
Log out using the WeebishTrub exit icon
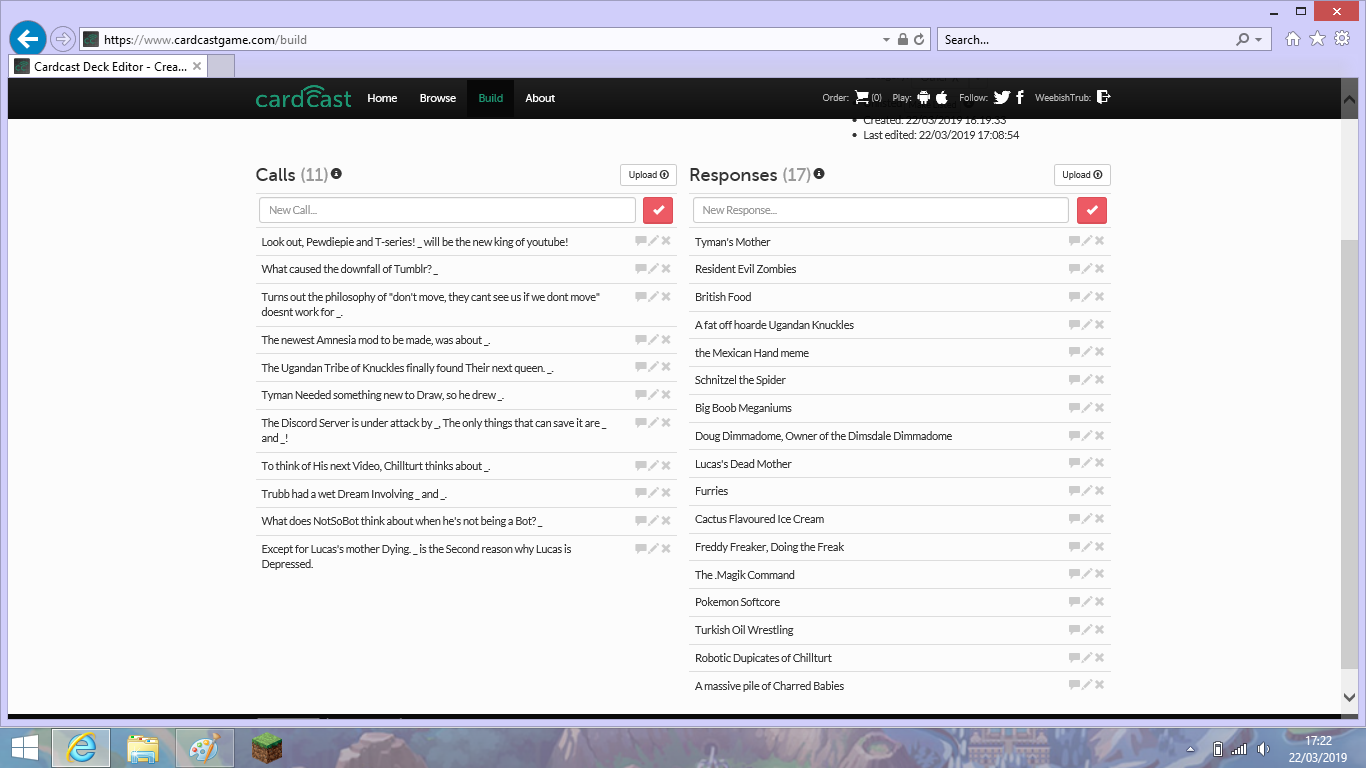pos(1104,97)
